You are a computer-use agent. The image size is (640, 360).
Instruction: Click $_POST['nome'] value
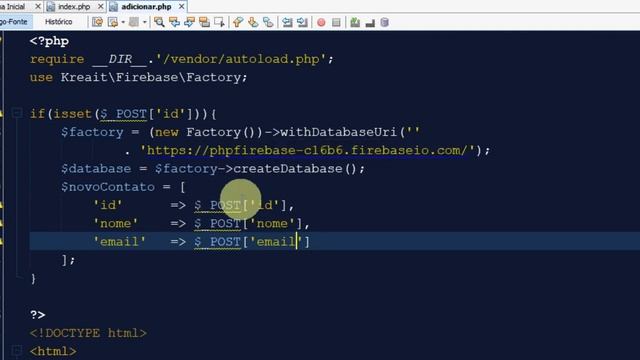click(x=248, y=223)
